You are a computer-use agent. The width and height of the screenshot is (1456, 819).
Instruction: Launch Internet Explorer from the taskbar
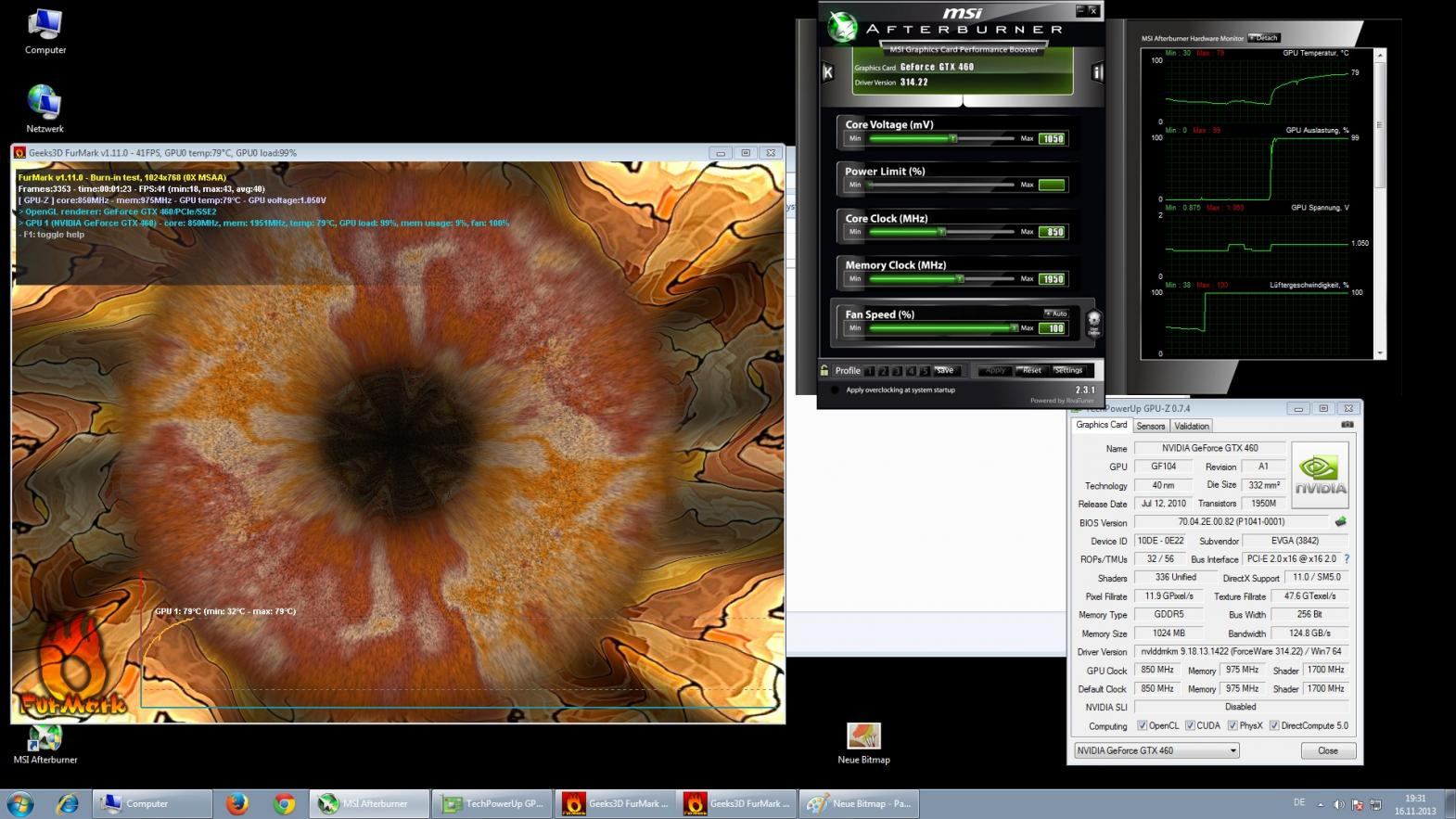[69, 804]
